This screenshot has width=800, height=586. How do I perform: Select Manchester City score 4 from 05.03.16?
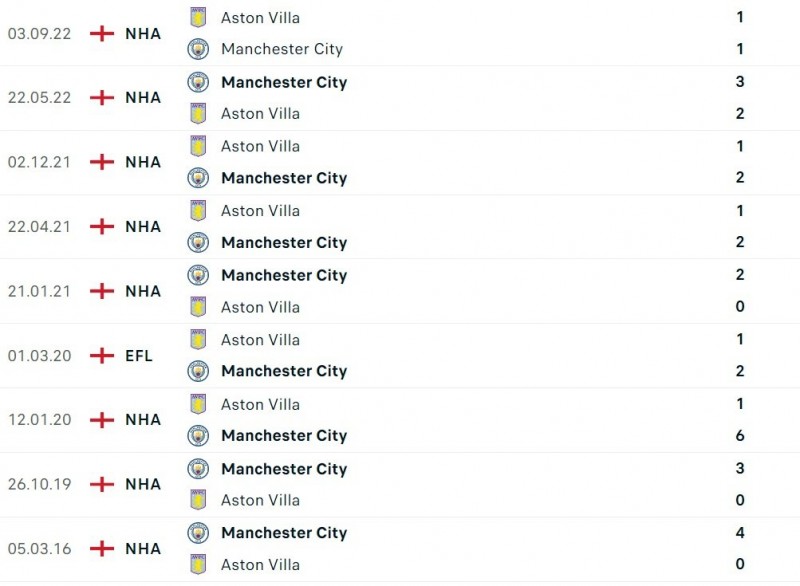[x=740, y=533]
